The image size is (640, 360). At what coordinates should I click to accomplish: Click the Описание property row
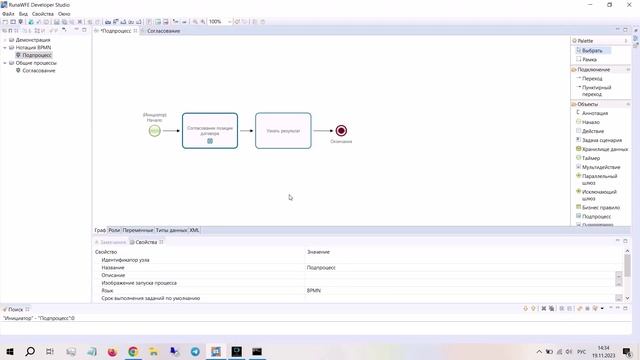(x=358, y=276)
